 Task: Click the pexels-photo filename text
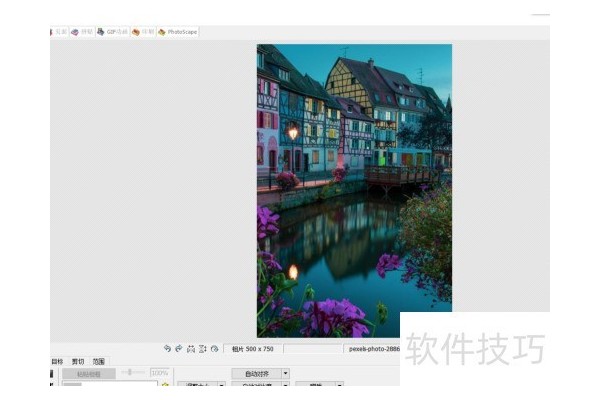tap(374, 349)
